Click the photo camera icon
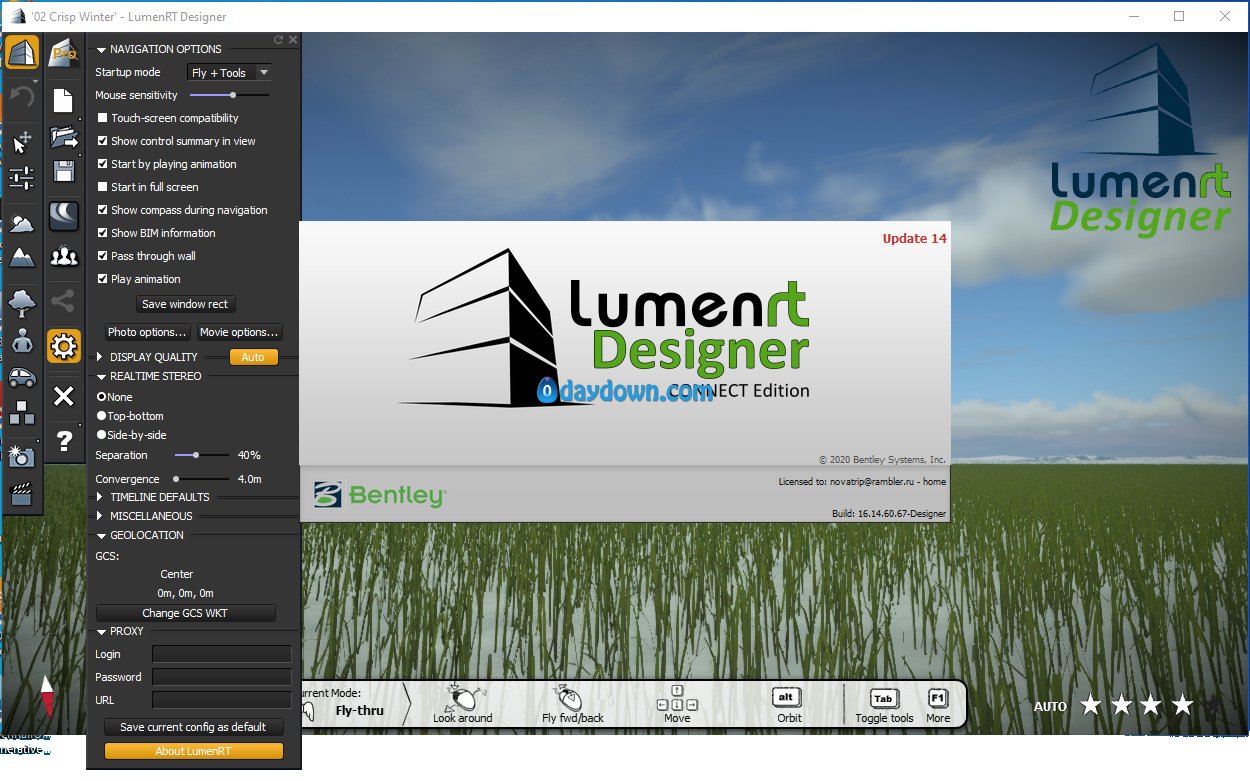 (22, 456)
